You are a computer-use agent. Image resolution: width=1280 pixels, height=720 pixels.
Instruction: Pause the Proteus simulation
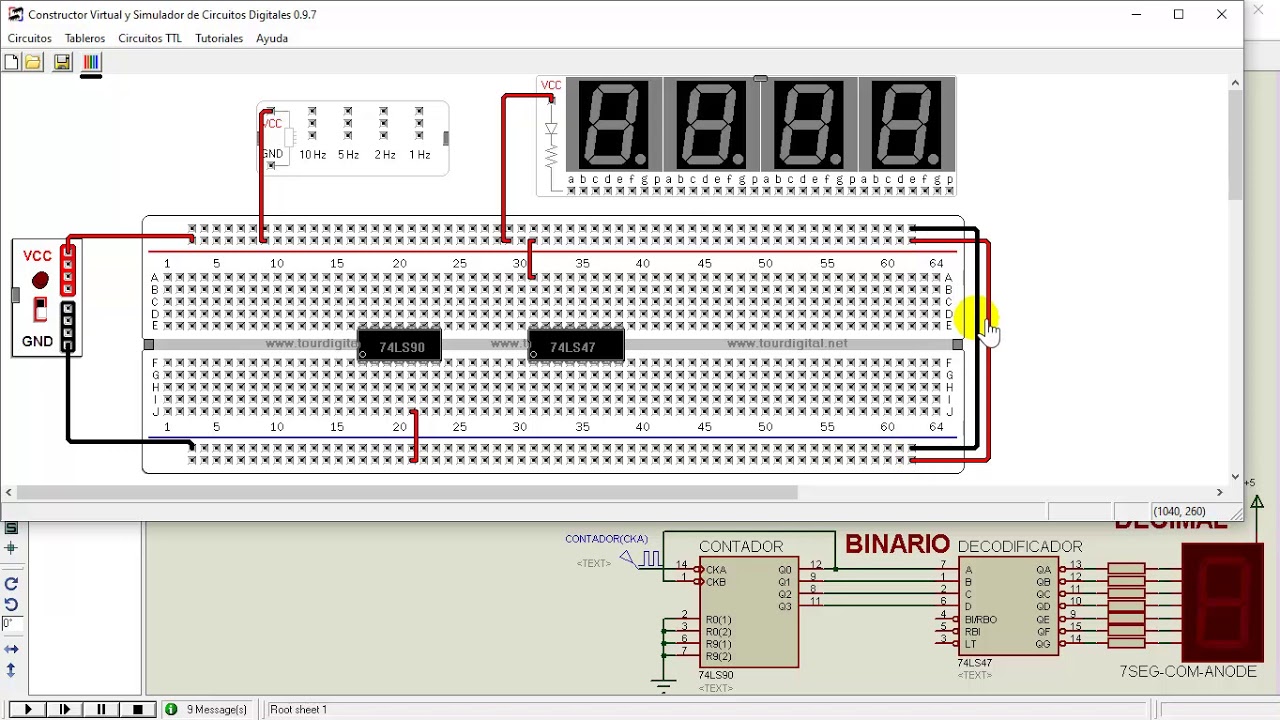101,709
